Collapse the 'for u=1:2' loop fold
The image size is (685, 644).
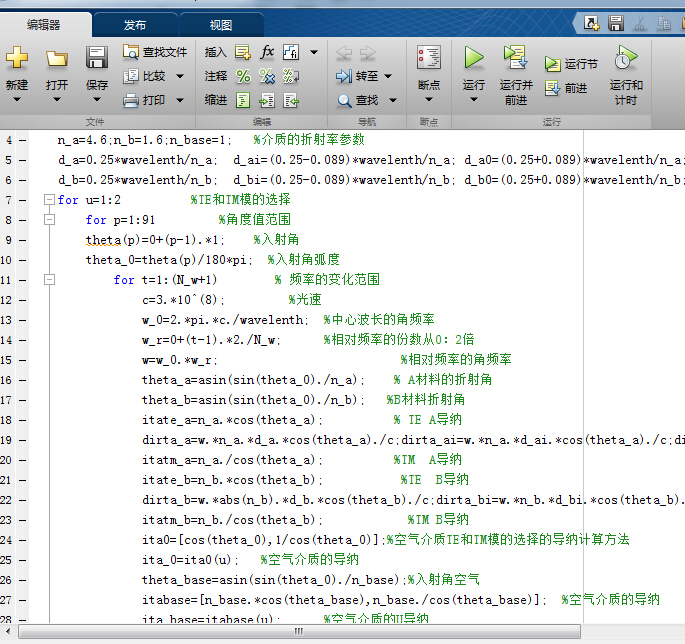(x=49, y=200)
